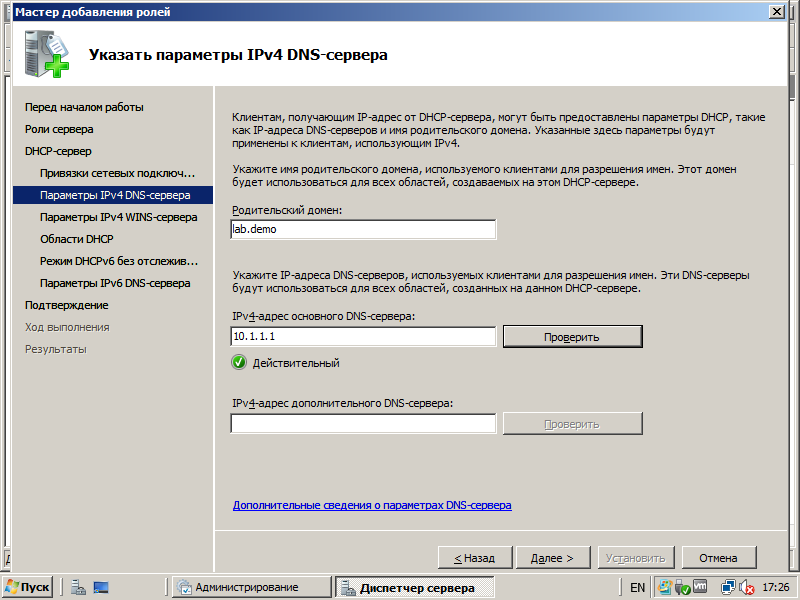Image resolution: width=800 pixels, height=600 pixels.
Task: Switch to Администрирование taskbar window
Action: [251, 588]
